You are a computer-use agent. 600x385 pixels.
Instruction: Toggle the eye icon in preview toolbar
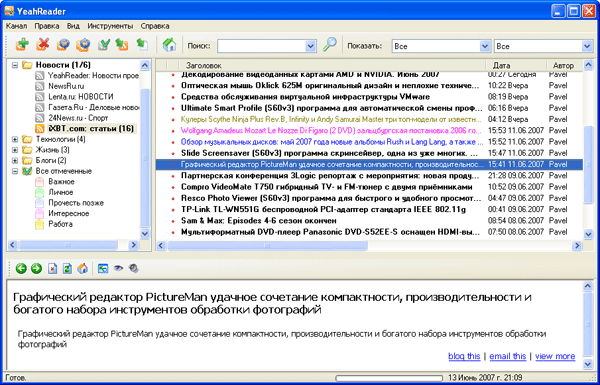pyautogui.click(x=118, y=269)
